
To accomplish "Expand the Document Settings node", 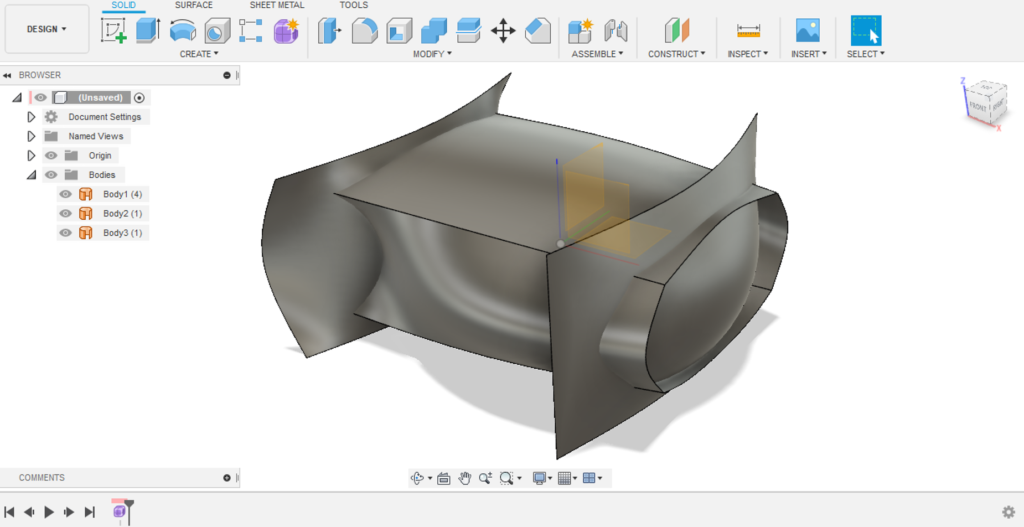I will tap(31, 117).
